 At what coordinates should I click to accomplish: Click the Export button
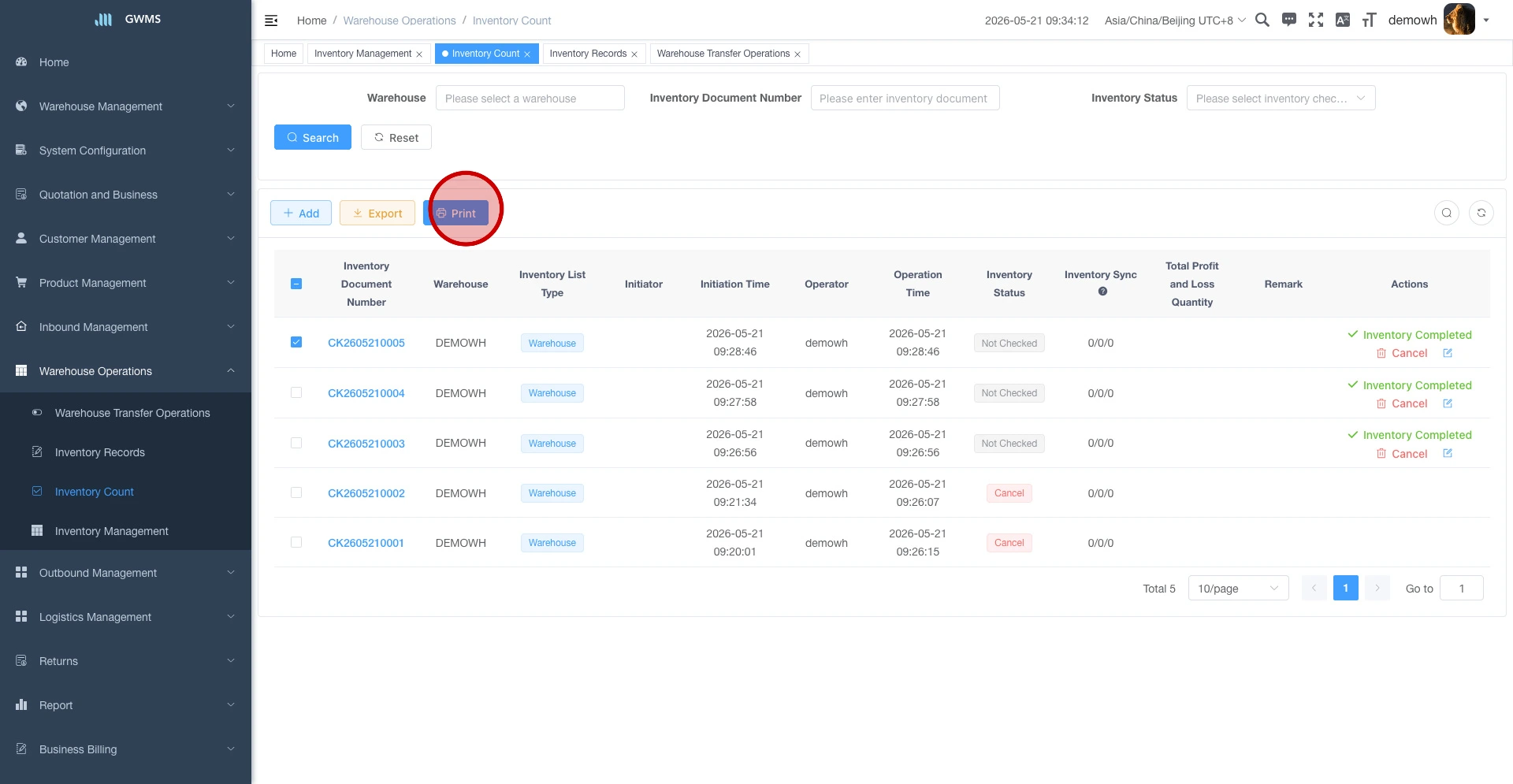pos(377,213)
